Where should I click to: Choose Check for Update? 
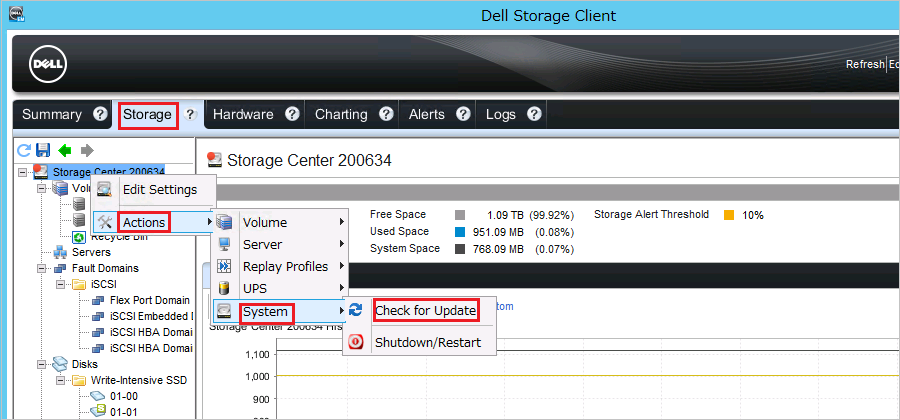click(425, 310)
